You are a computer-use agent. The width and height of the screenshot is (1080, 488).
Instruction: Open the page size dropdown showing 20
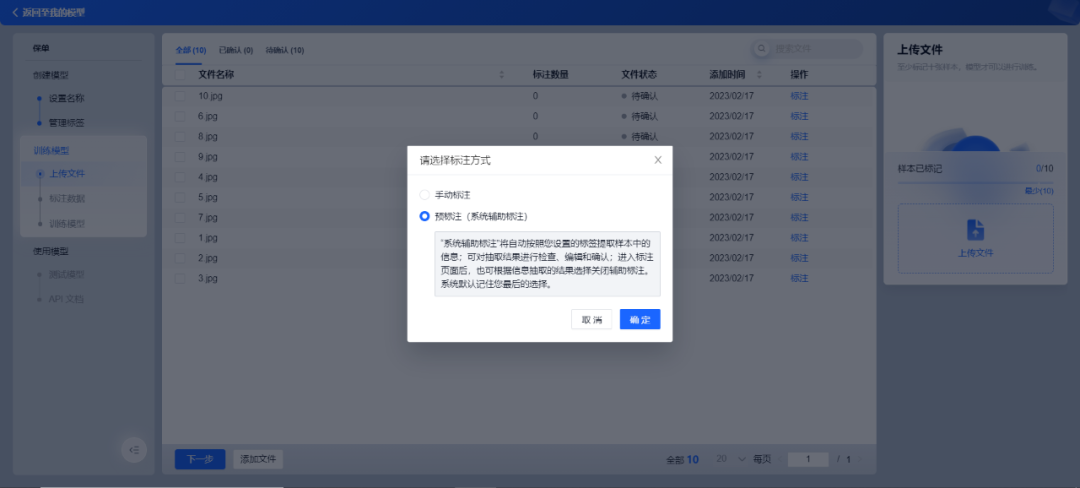point(731,459)
